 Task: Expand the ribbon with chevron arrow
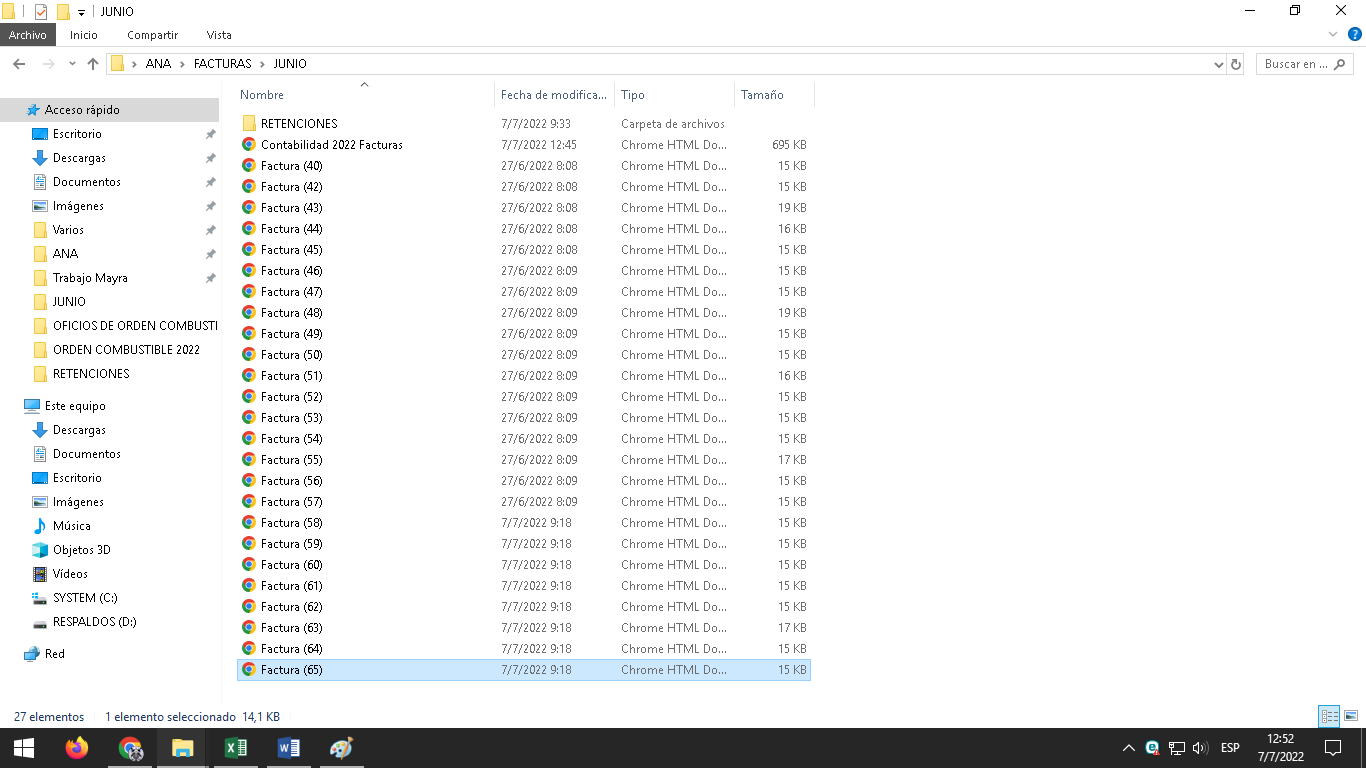1333,35
